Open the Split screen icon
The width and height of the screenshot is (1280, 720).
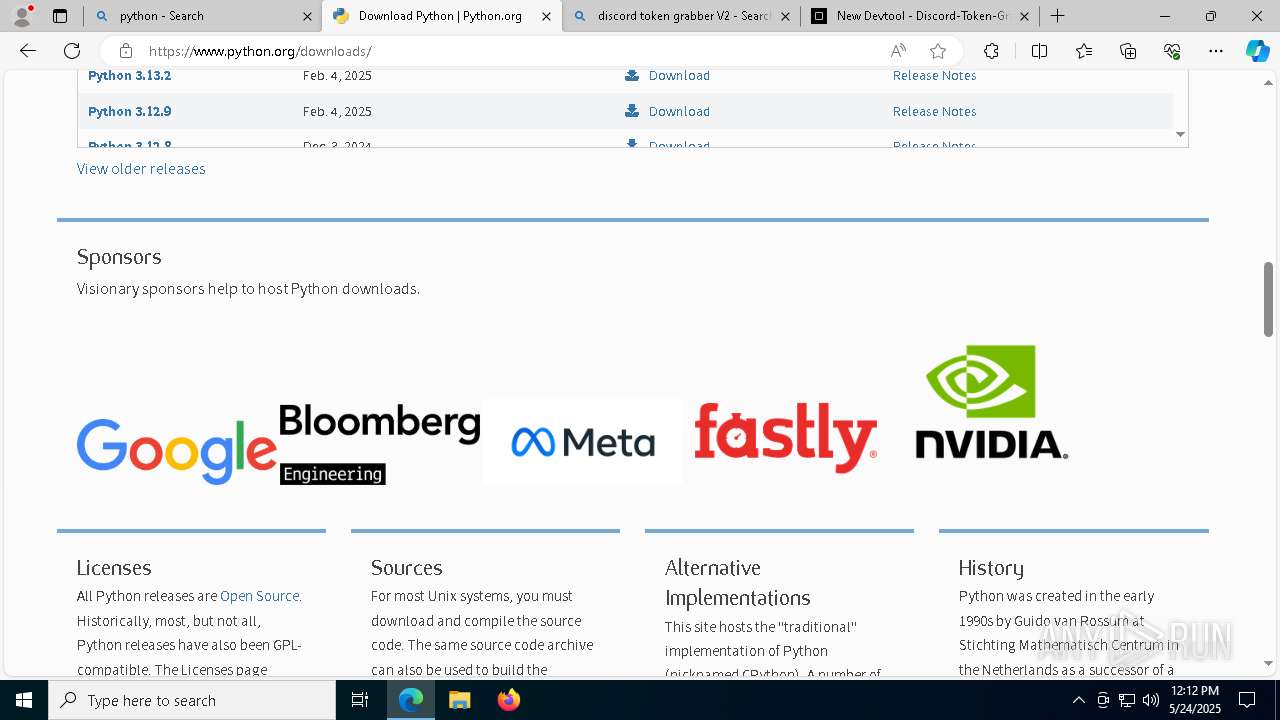[1039, 51]
